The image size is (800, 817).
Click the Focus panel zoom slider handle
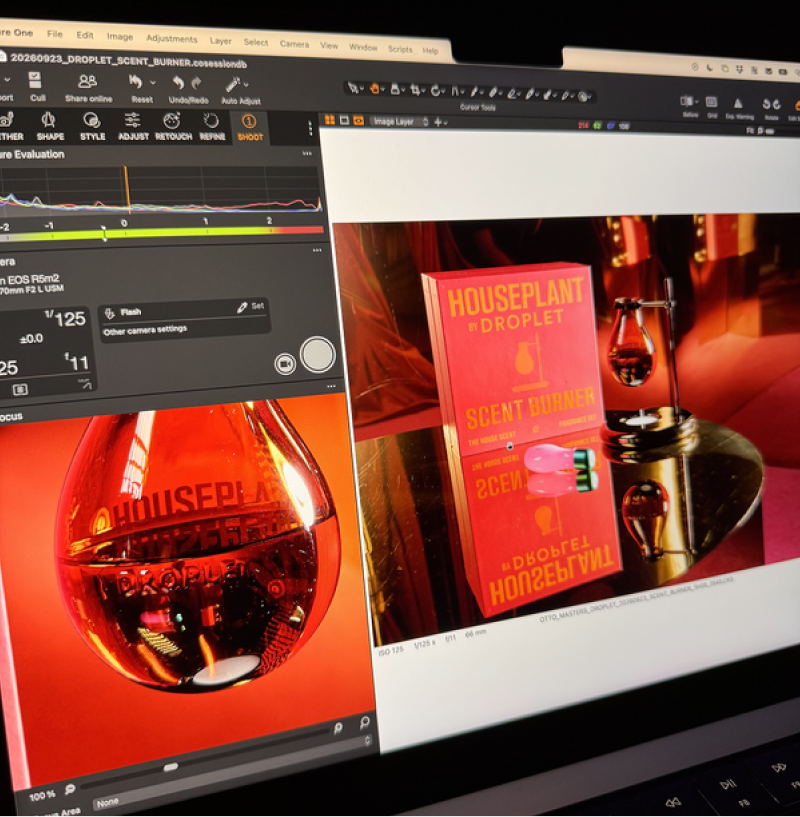(170, 767)
